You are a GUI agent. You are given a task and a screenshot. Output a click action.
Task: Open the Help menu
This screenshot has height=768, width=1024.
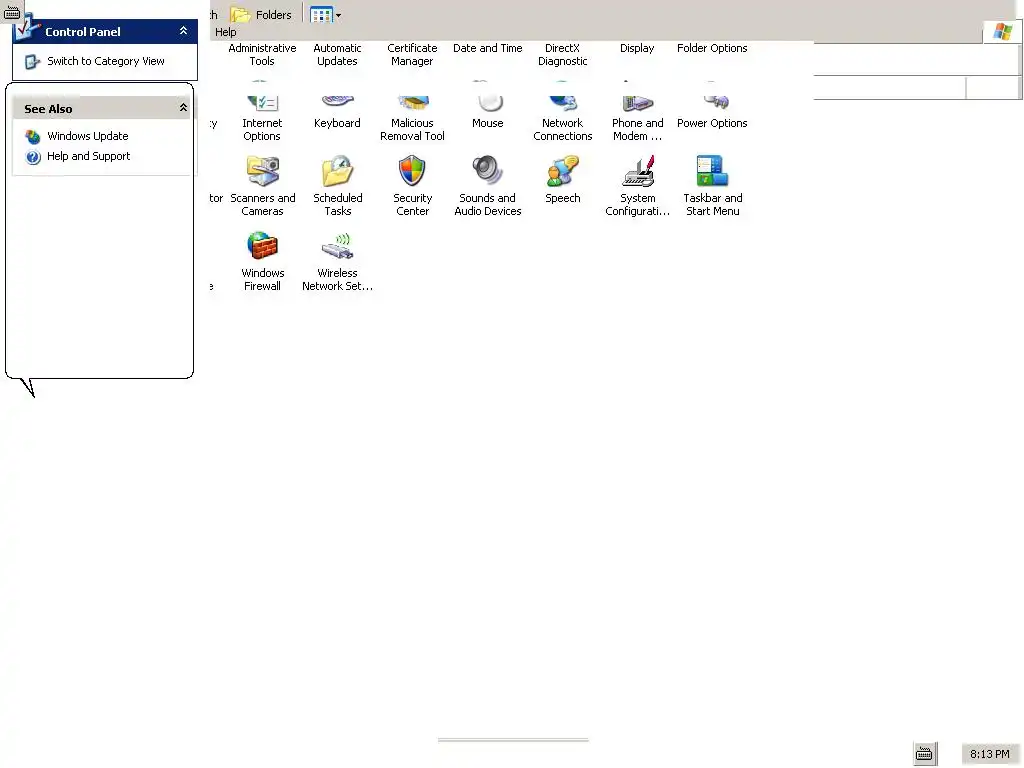[x=225, y=32]
